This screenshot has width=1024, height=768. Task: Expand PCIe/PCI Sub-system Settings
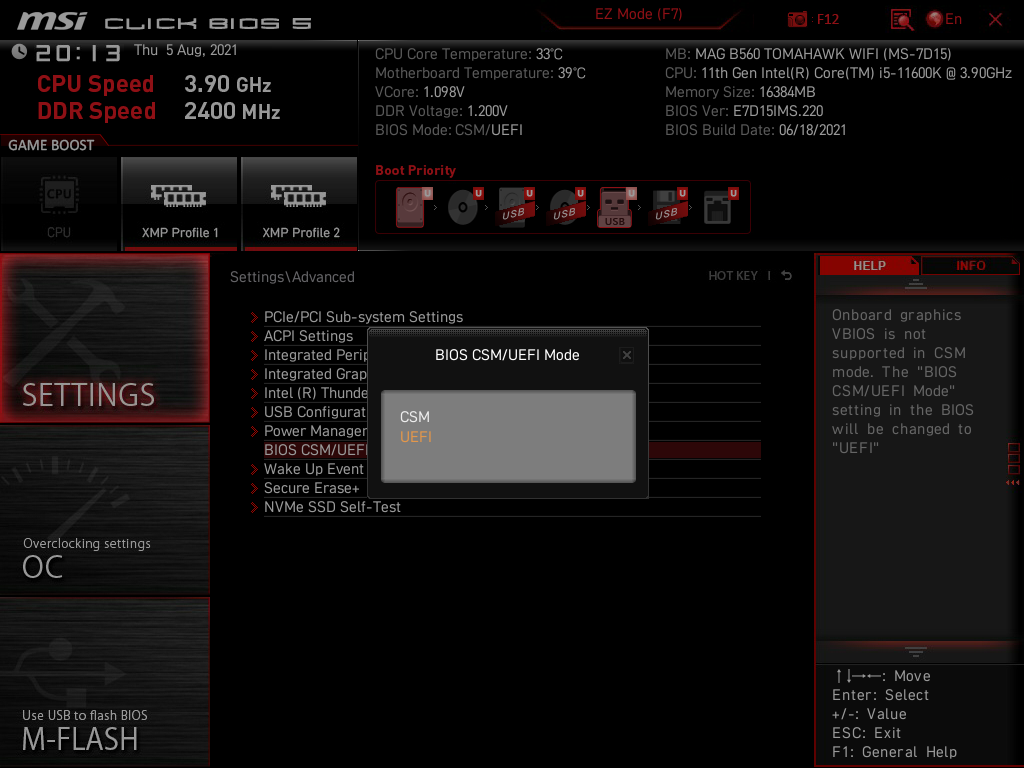[x=506, y=317]
